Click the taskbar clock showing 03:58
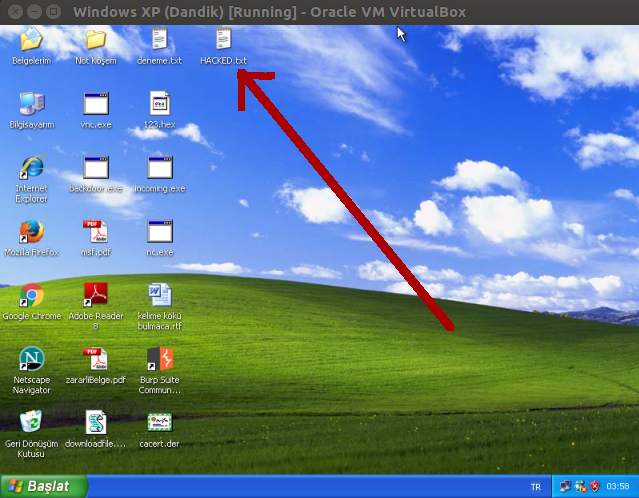The width and height of the screenshot is (639, 498). [619, 487]
